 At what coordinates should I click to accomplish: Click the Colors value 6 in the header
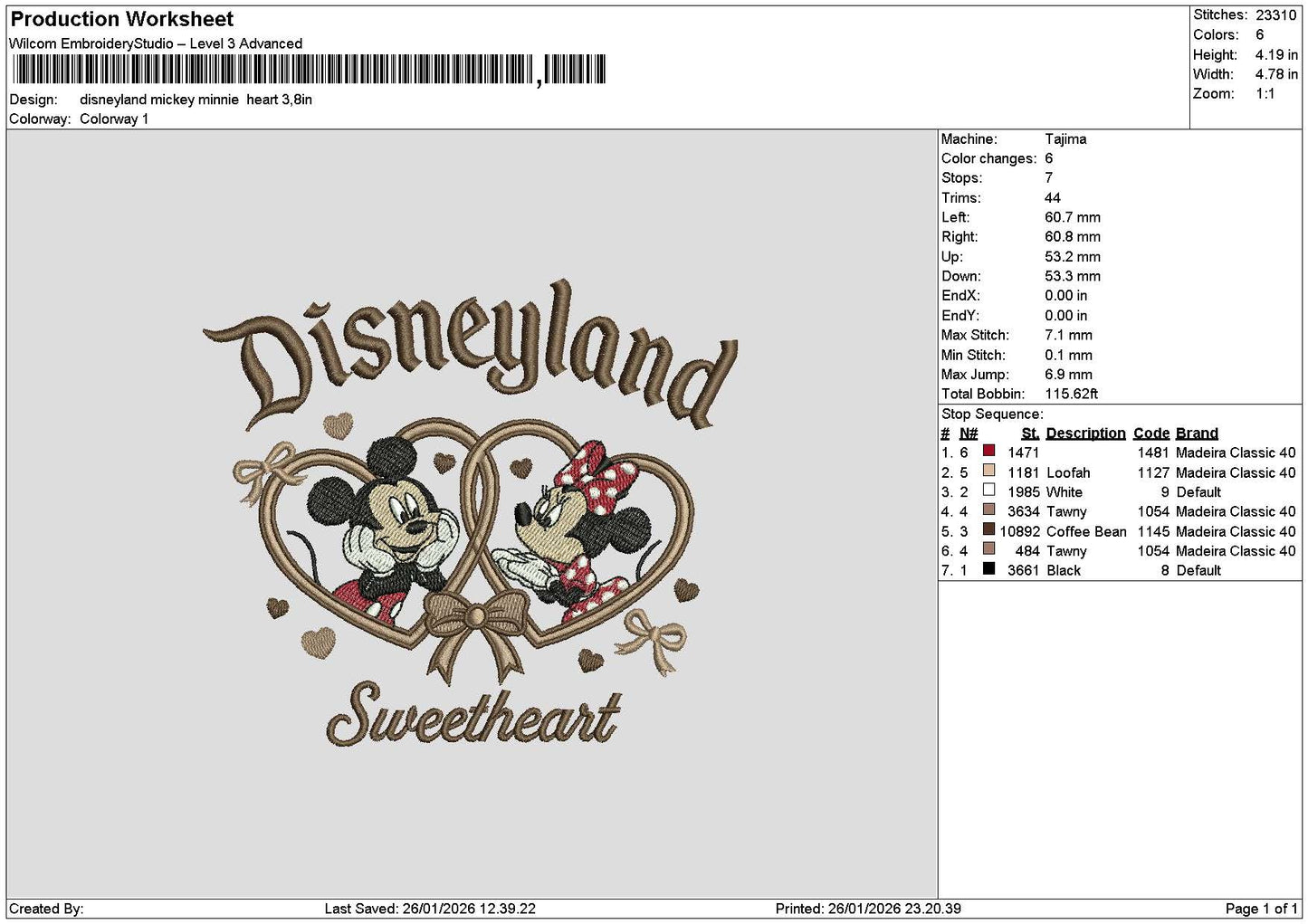[1259, 34]
